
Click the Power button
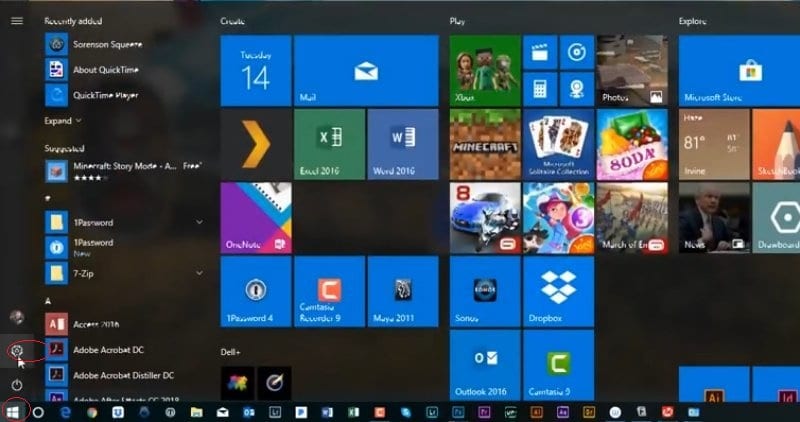tap(17, 385)
